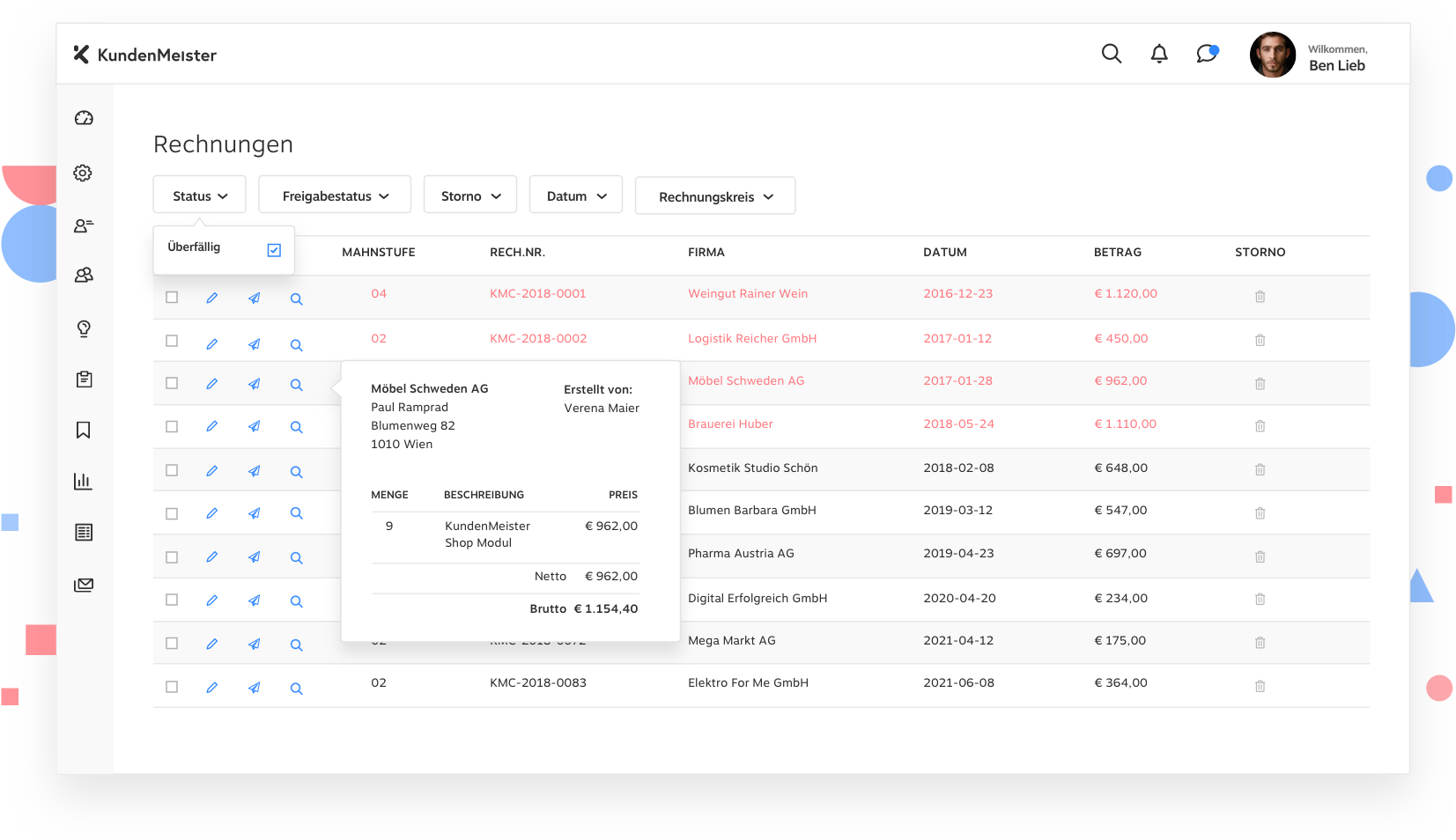Click the notification bell icon

(1159, 54)
